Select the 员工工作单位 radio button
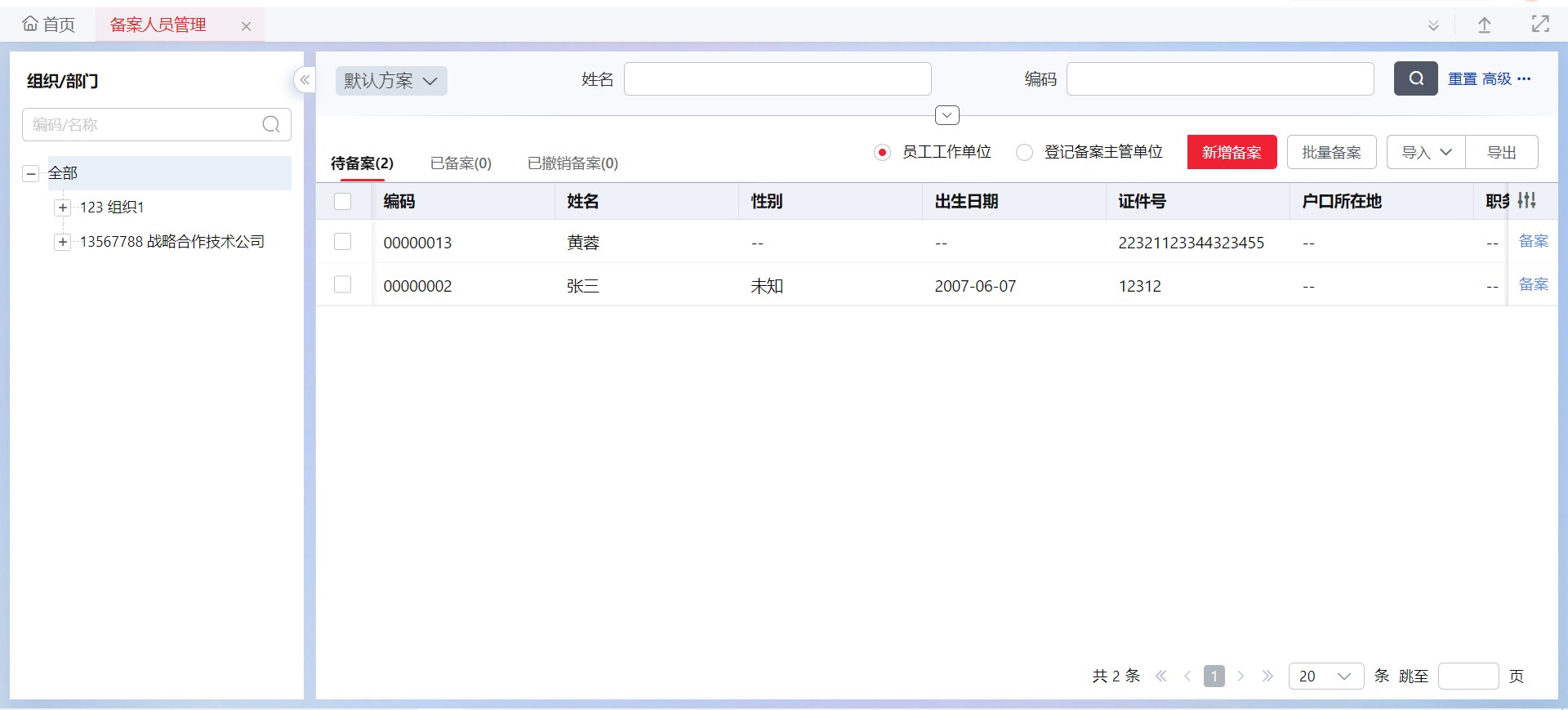 (x=882, y=153)
